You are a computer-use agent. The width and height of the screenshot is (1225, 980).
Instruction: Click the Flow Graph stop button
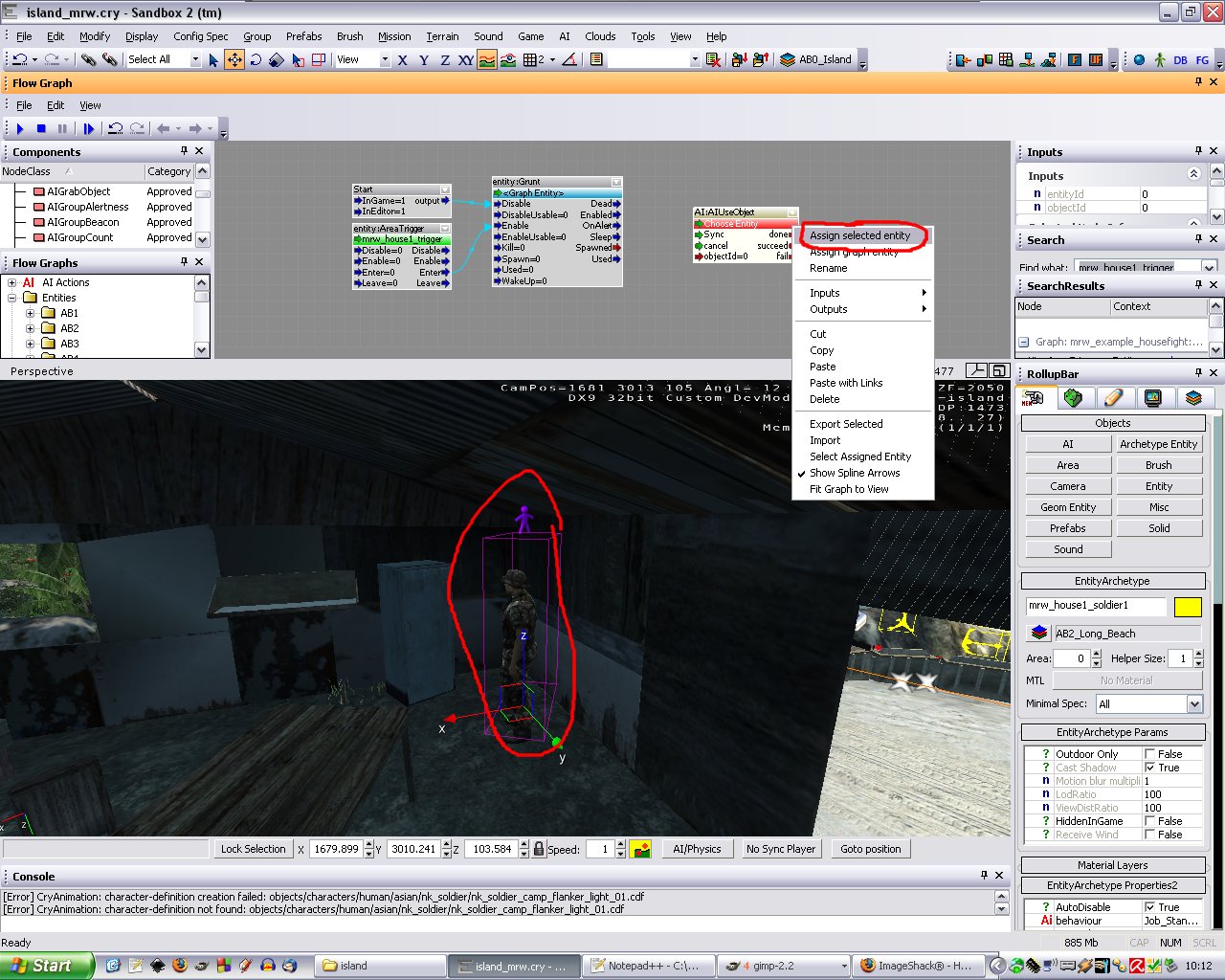coord(41,128)
